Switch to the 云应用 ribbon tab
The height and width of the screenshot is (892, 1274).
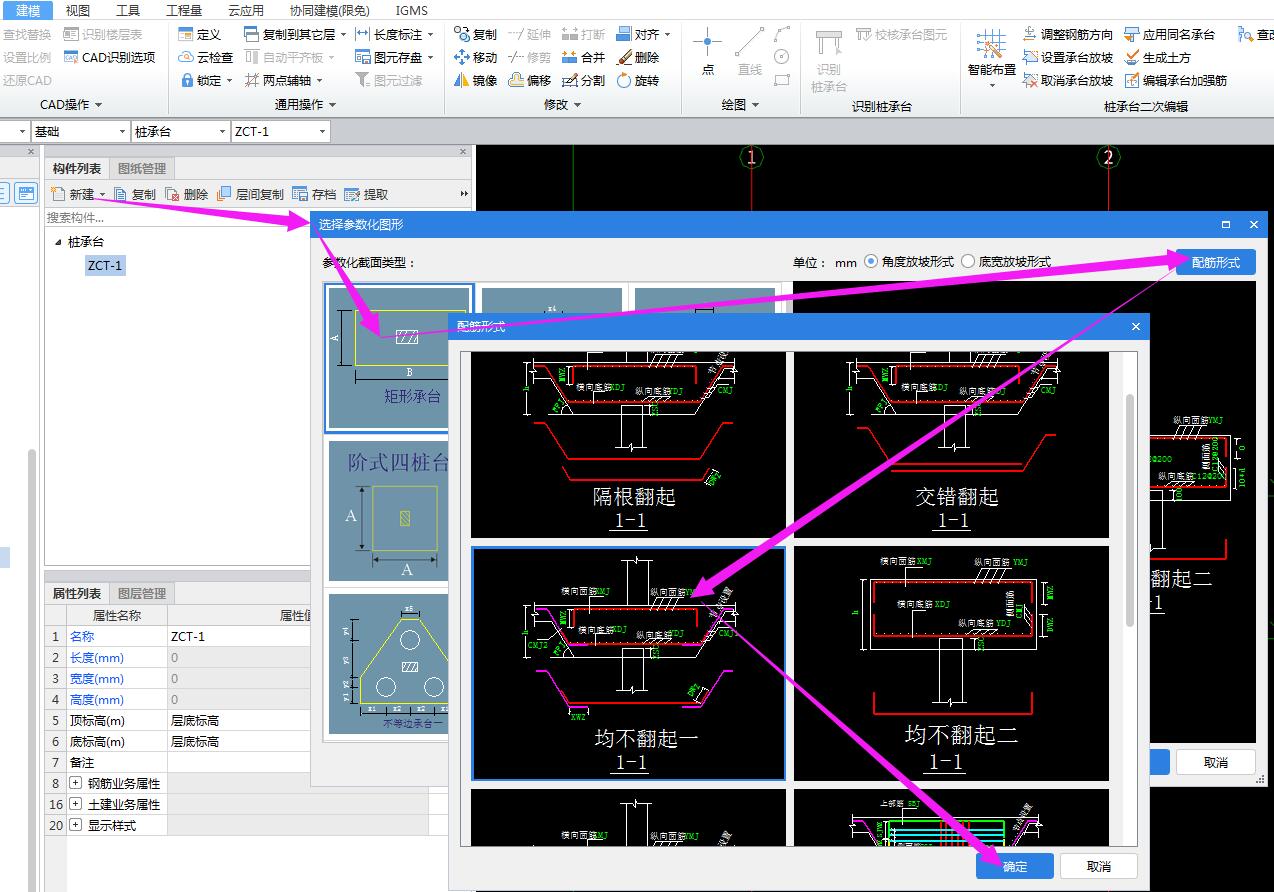tap(245, 10)
